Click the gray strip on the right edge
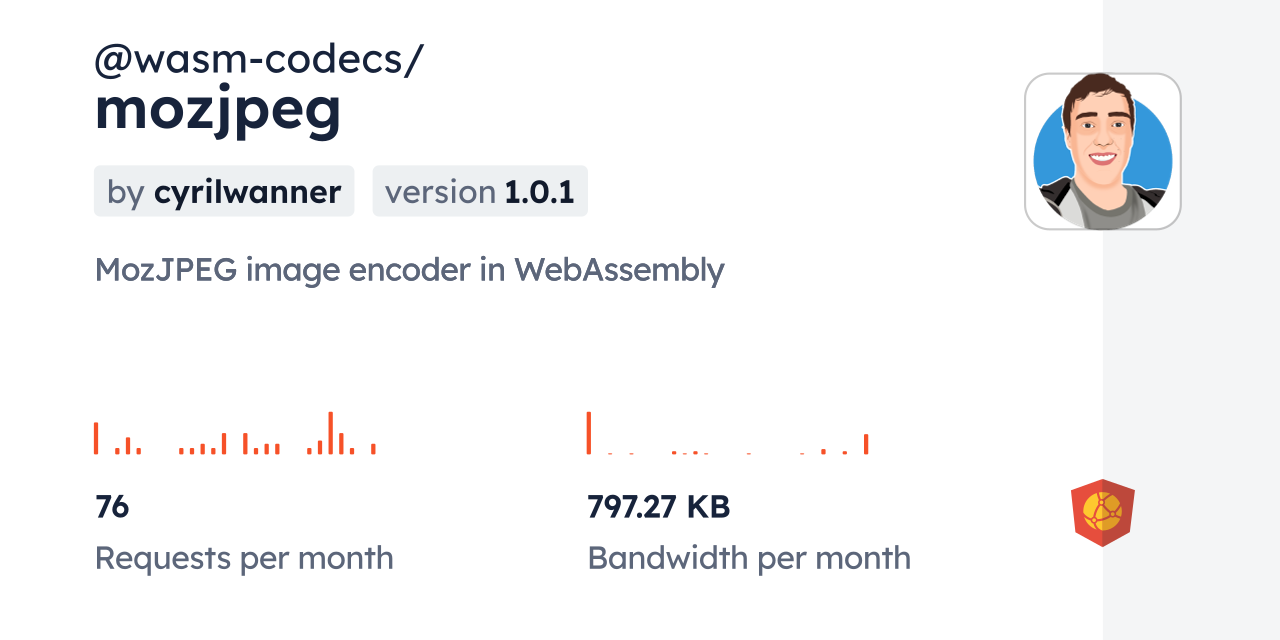Screen dimensions: 1280x640 pyautogui.click(x=1191, y=320)
